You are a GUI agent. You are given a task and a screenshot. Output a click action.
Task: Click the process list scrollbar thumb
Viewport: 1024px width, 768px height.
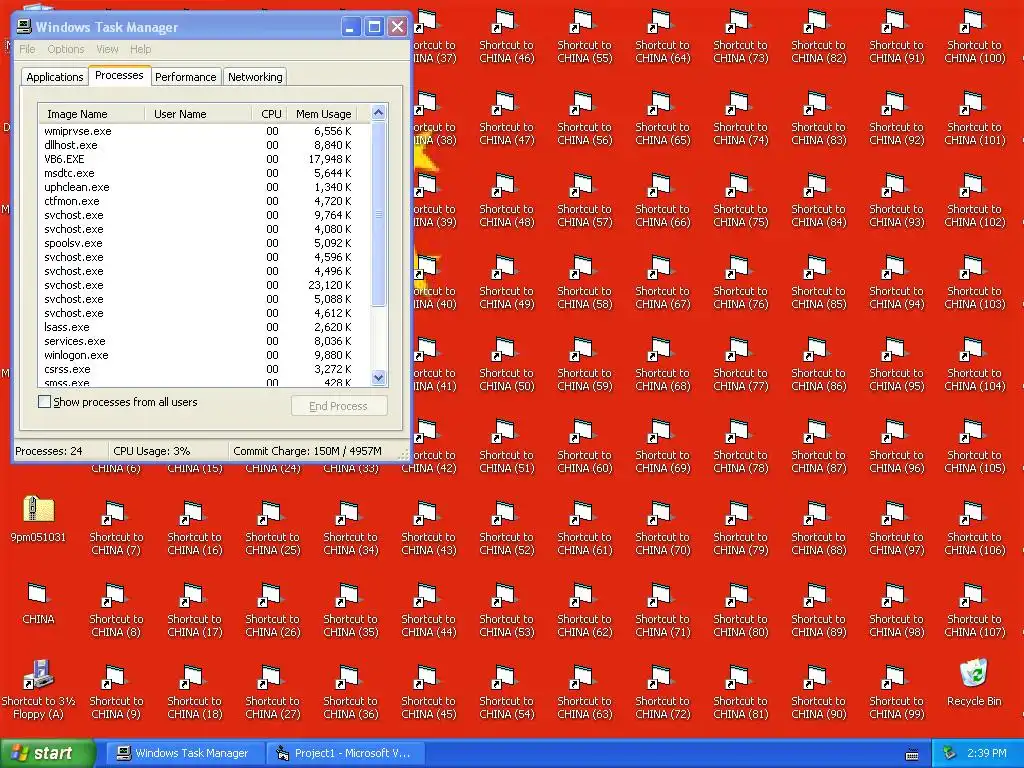(x=378, y=214)
